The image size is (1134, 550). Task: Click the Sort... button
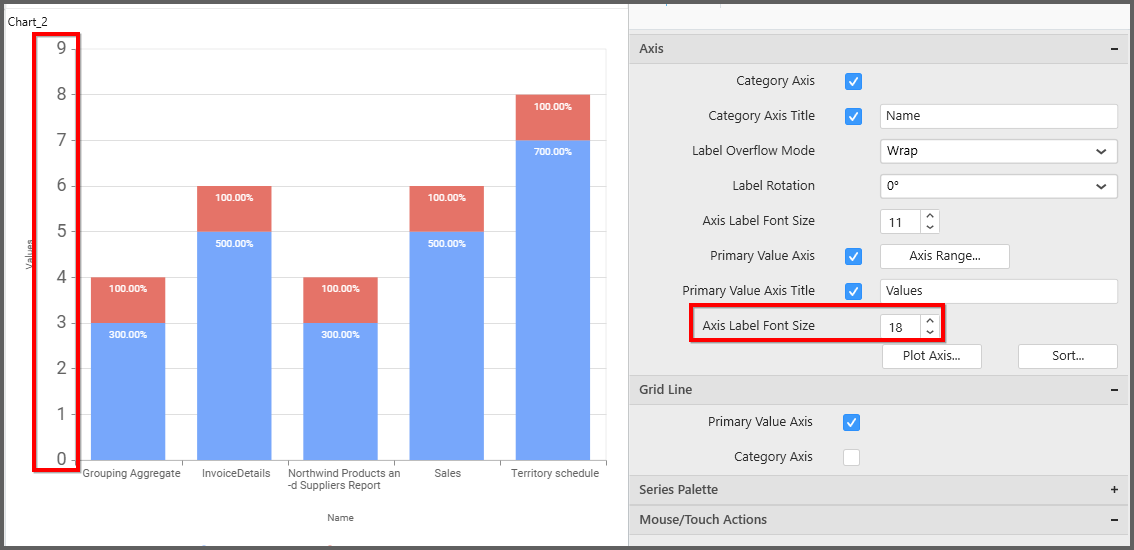pyautogui.click(x=1067, y=356)
